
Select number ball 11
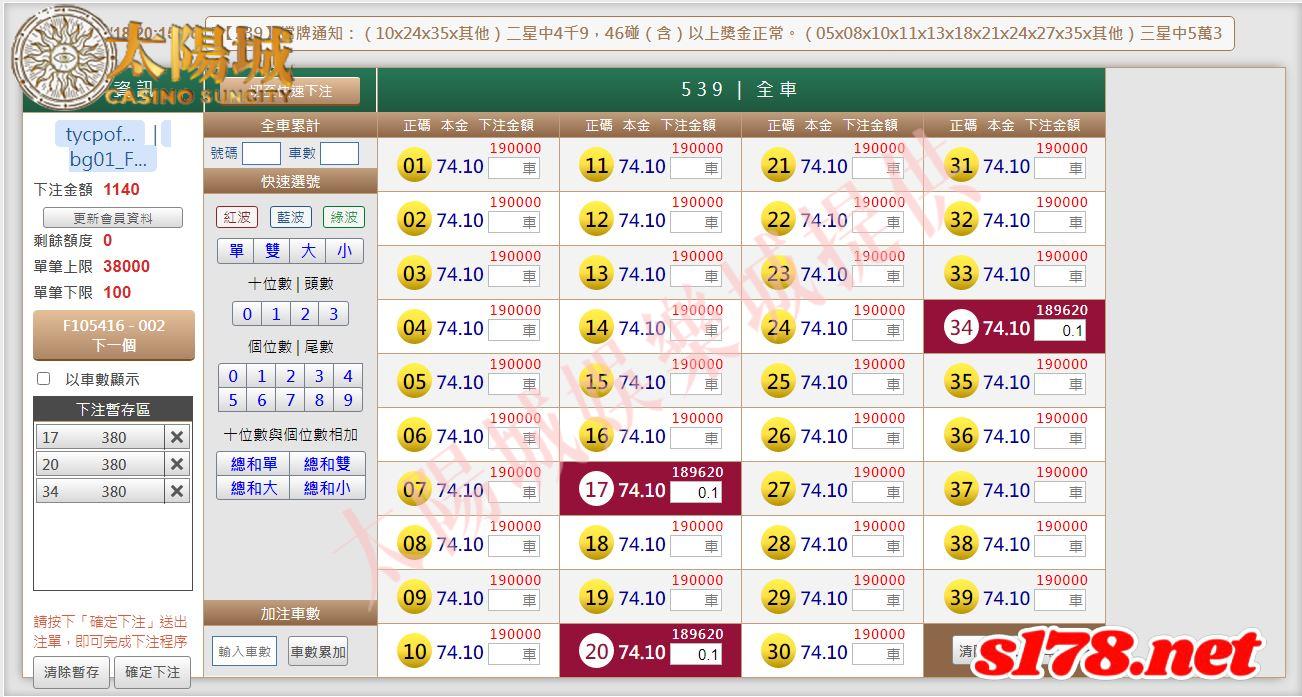coord(596,166)
